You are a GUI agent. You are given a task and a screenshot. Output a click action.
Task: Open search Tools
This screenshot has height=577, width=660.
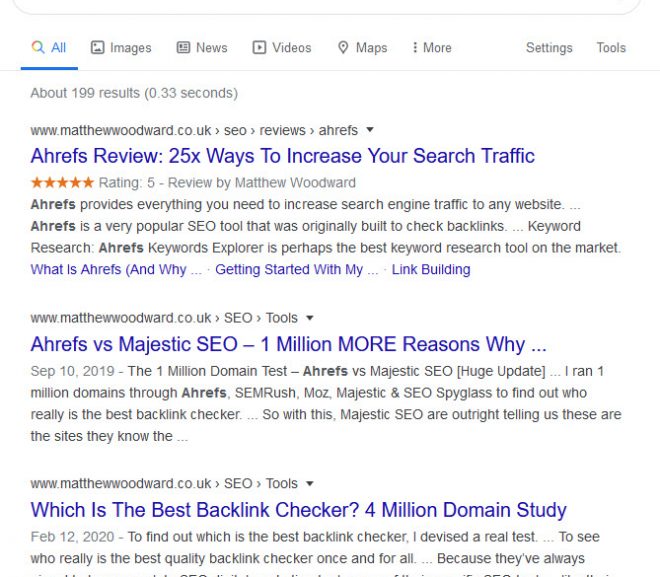[x=611, y=48]
